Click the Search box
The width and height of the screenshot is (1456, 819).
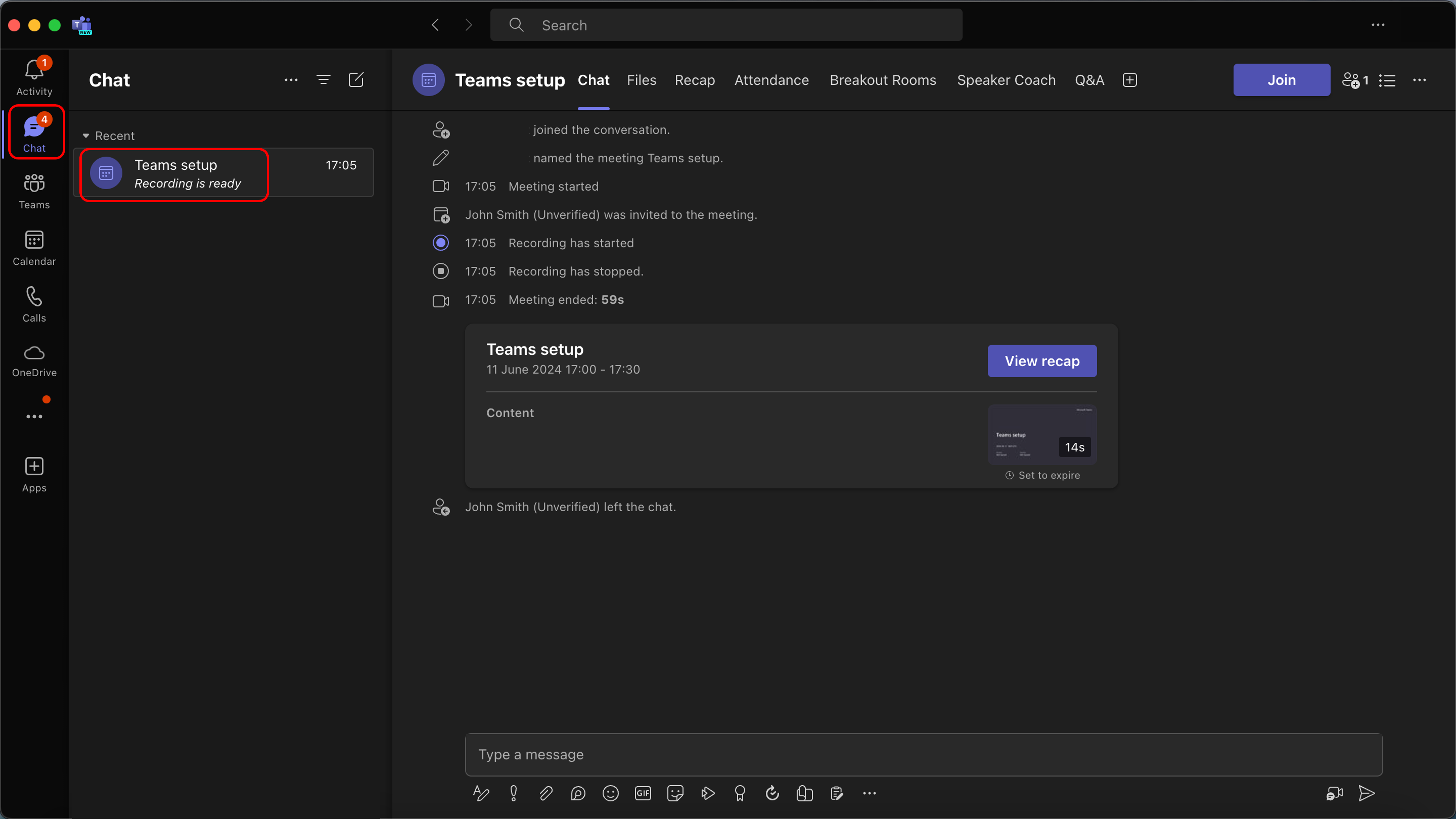coord(726,25)
